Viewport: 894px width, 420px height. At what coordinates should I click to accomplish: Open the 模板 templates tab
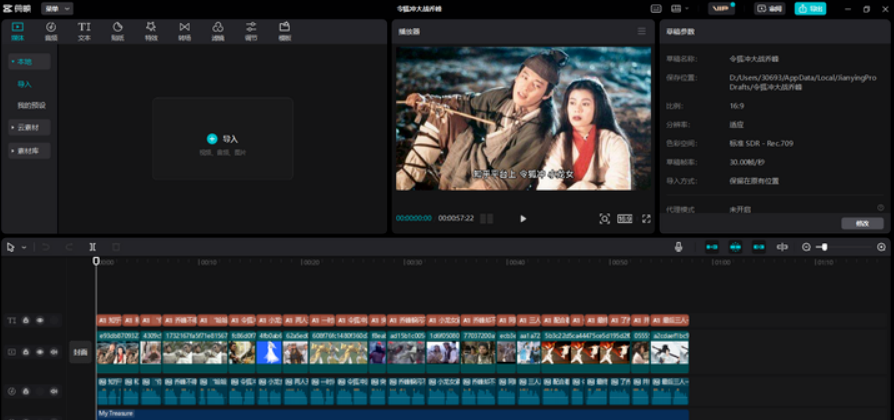click(285, 31)
